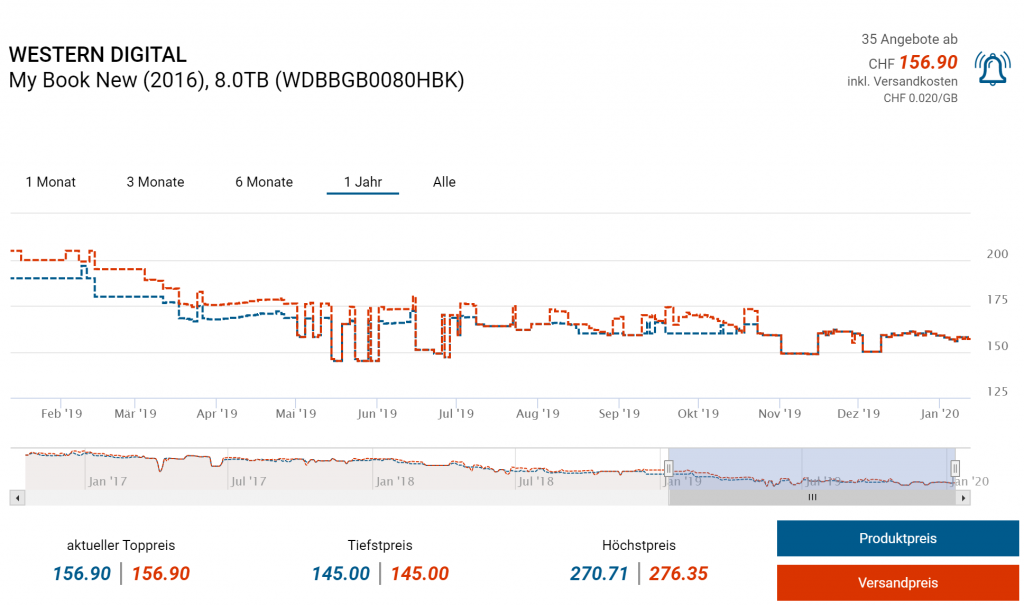
Task: Click the navigator's right range handle
Action: pos(955,468)
